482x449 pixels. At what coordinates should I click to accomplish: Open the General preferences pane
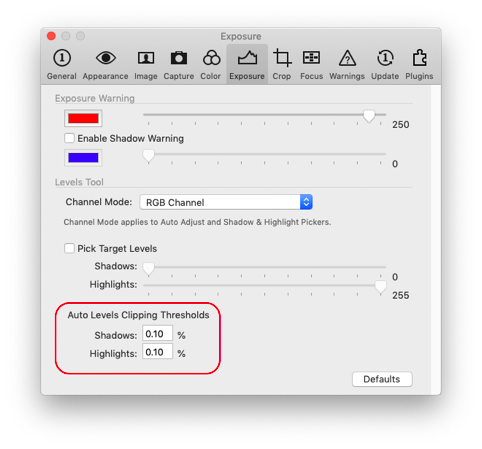point(62,65)
